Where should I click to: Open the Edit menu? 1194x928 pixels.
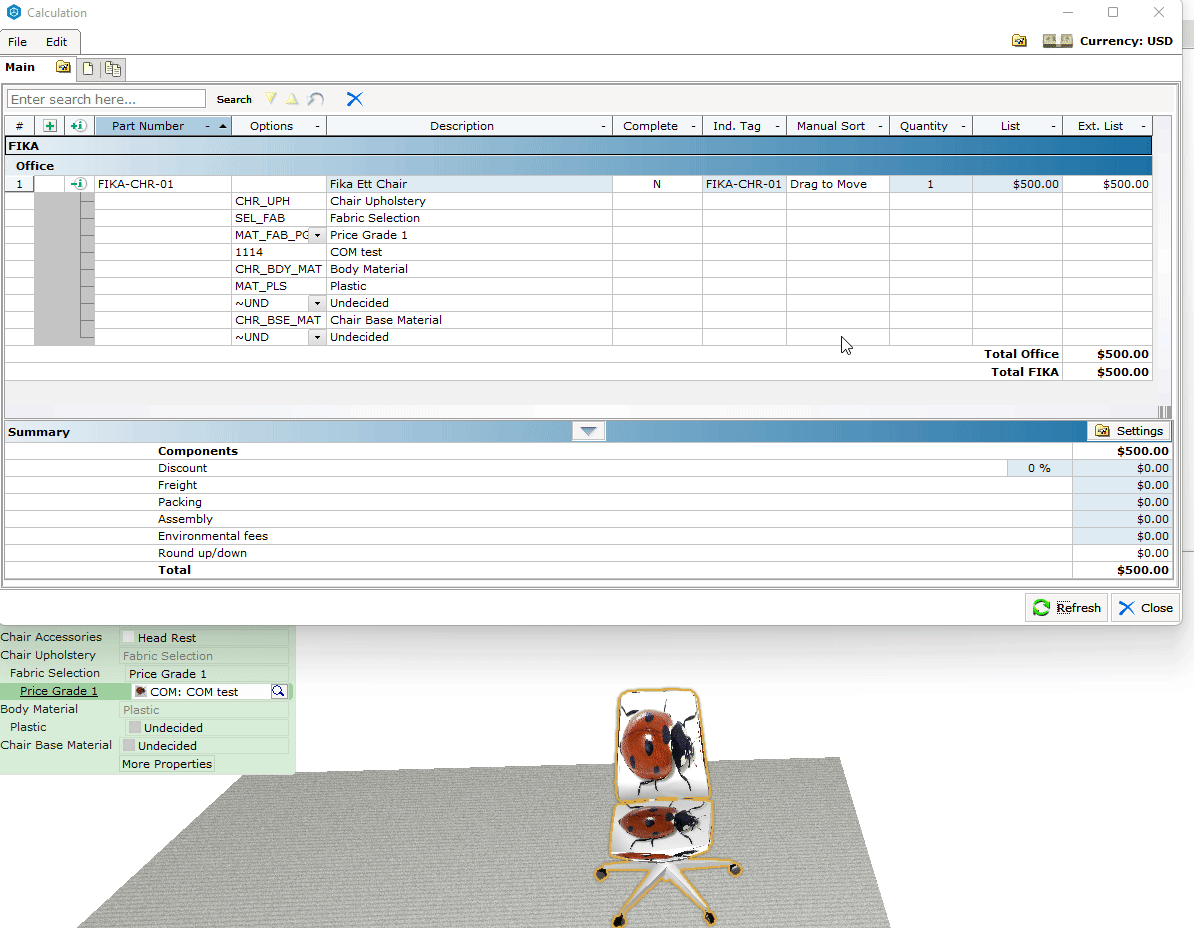(x=56, y=42)
